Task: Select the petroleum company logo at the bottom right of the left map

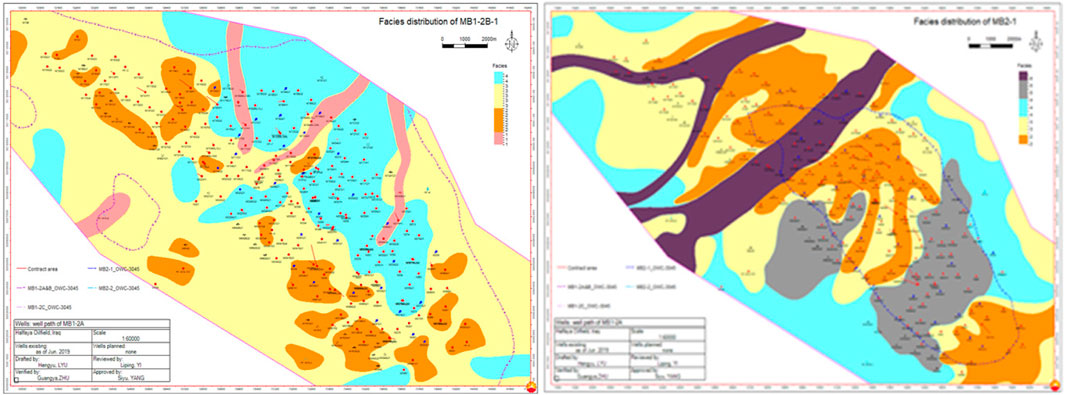Action: coord(531,388)
